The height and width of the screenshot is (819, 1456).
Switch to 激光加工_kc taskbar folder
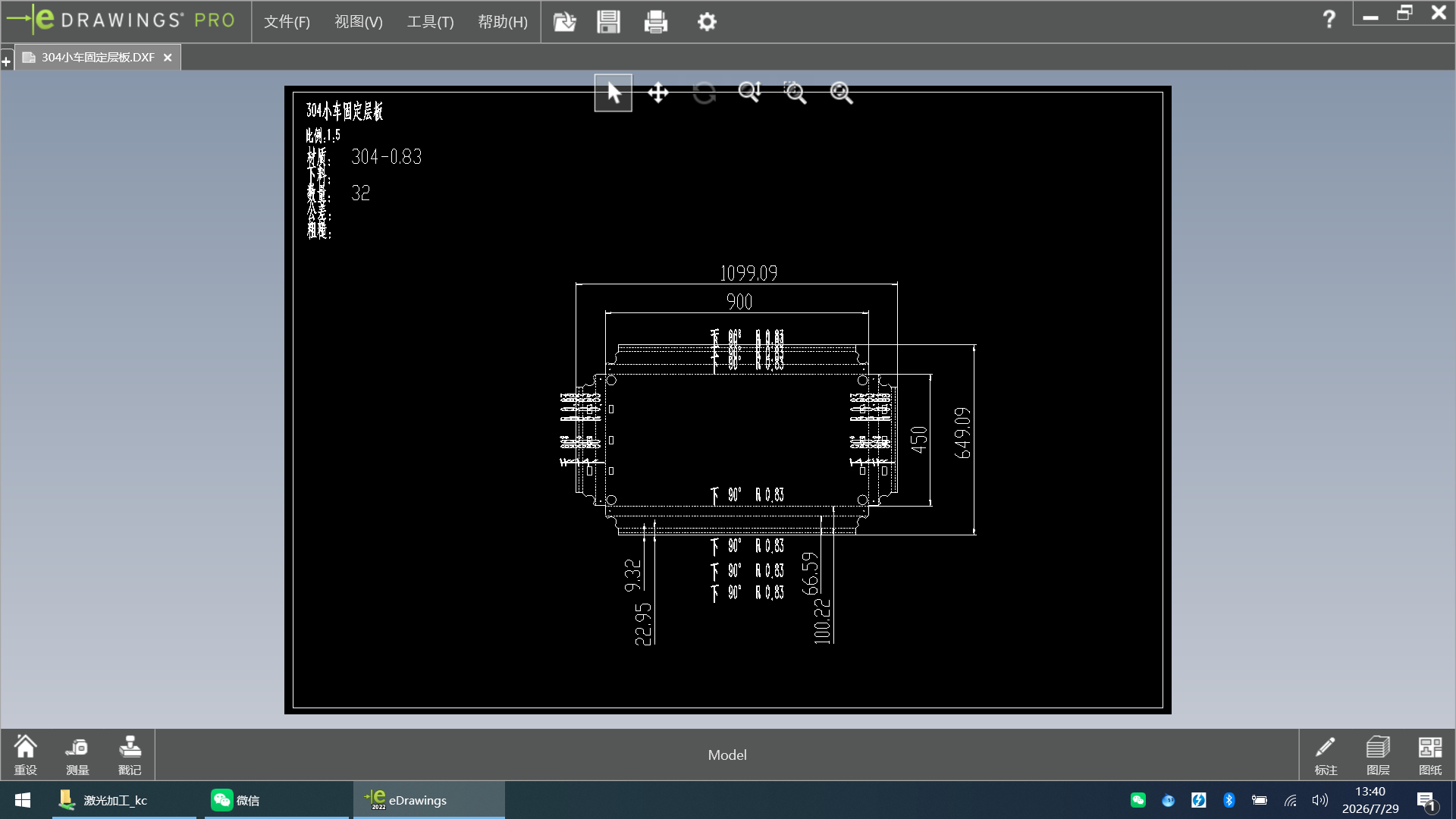124,800
